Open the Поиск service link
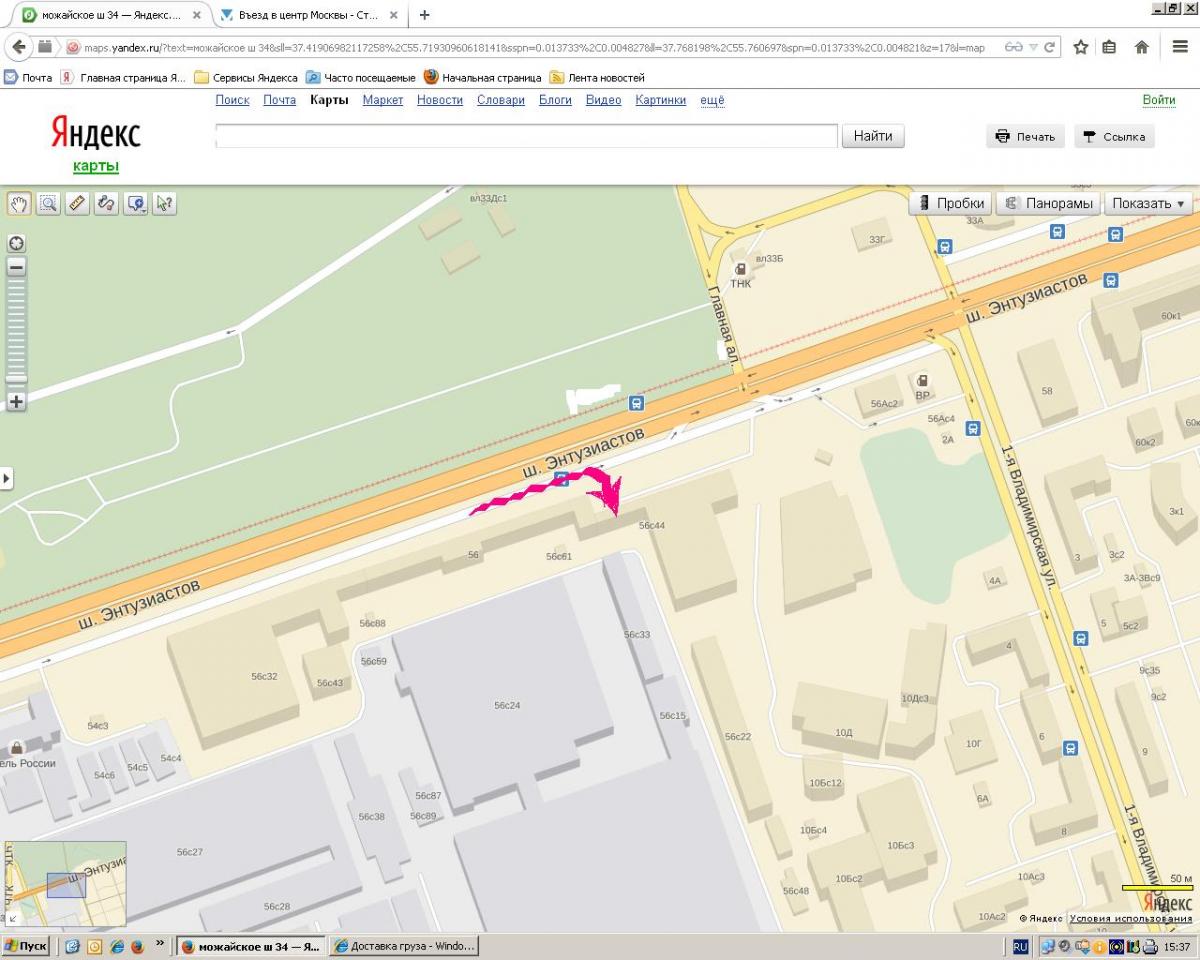Screen dimensions: 1200x960 (232, 100)
